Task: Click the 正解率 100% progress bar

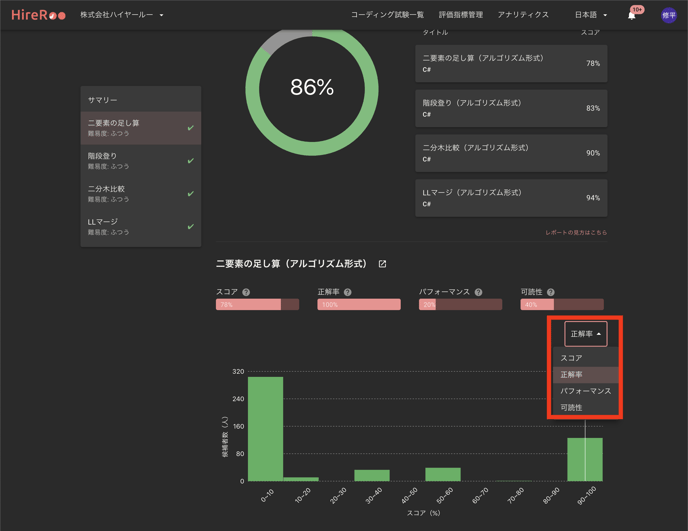Action: click(x=359, y=305)
